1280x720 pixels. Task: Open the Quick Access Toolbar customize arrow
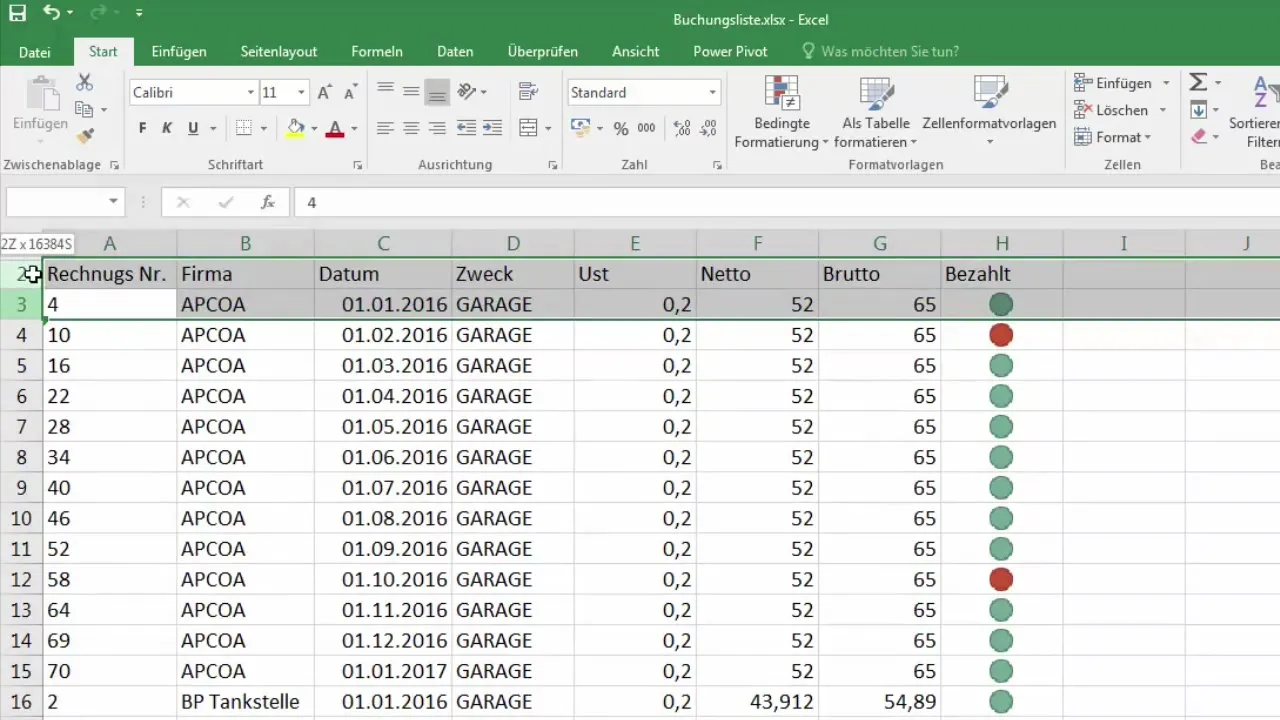(x=138, y=14)
